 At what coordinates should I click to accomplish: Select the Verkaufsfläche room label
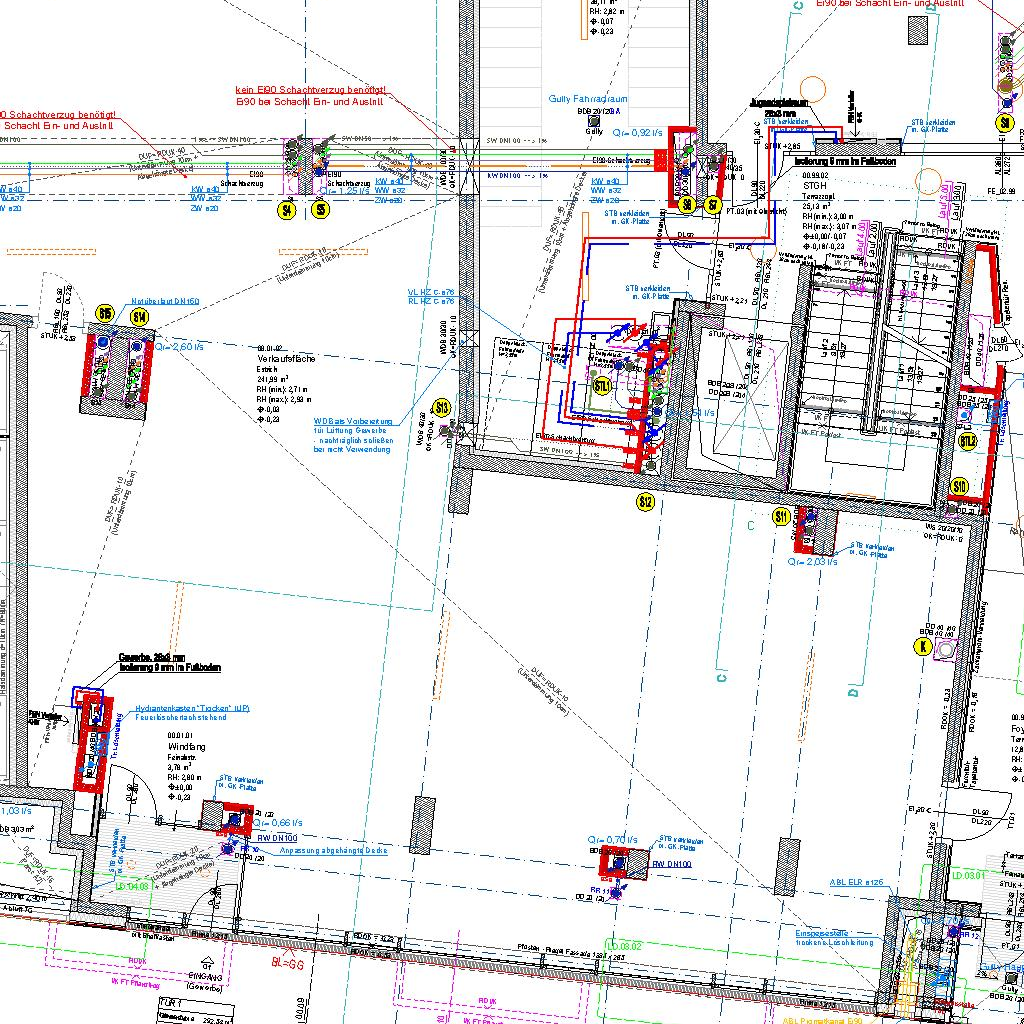coord(286,358)
